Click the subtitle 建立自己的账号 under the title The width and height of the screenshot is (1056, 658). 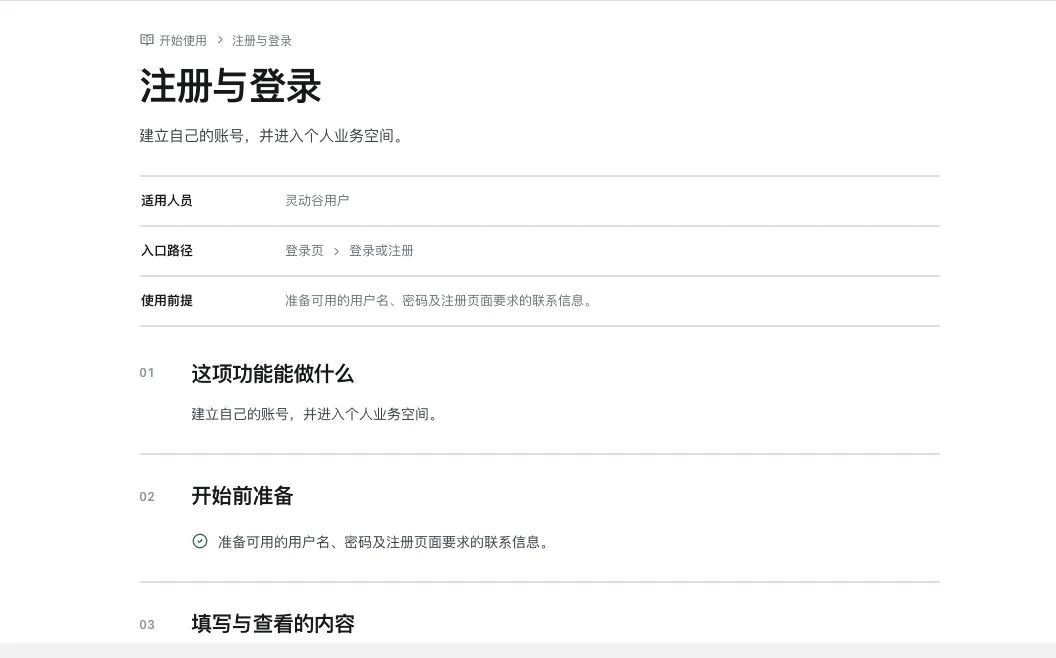(x=272, y=135)
